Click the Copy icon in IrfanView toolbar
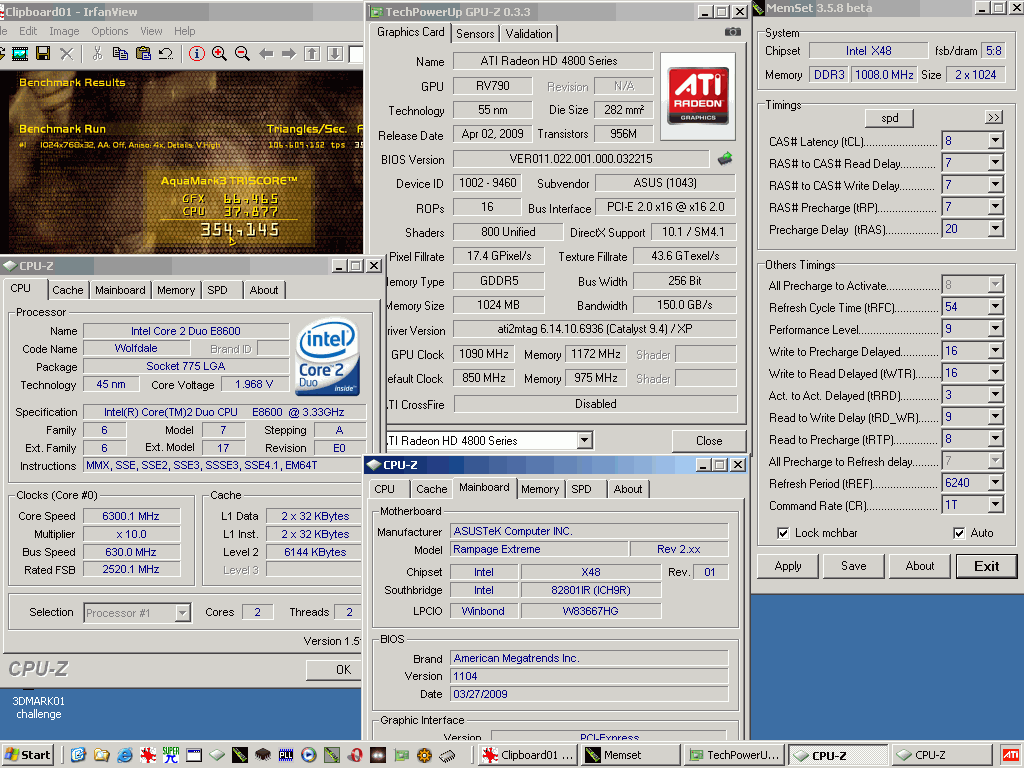This screenshot has width=1024, height=768. coord(120,54)
